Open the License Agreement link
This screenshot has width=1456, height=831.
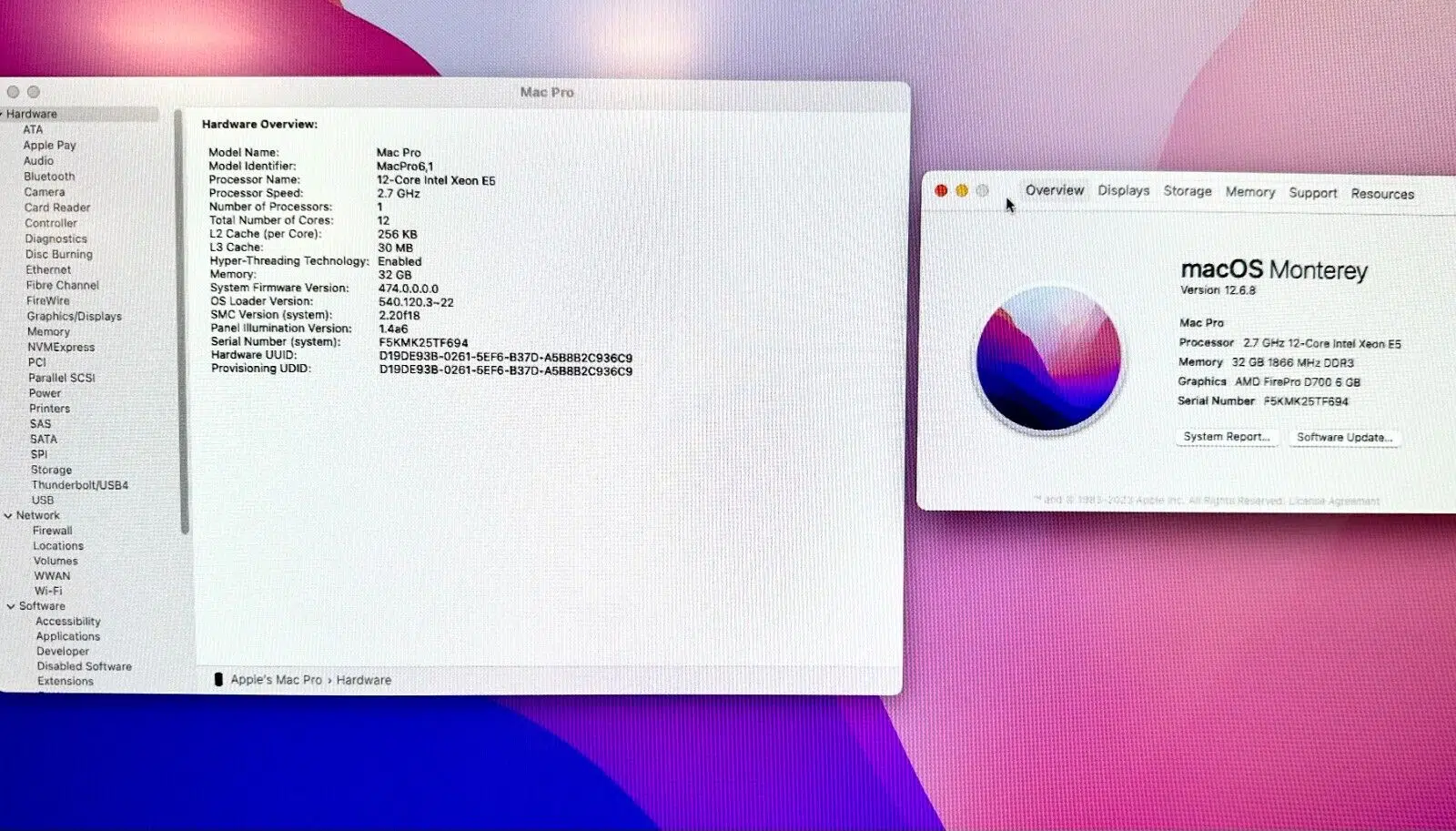[1334, 501]
